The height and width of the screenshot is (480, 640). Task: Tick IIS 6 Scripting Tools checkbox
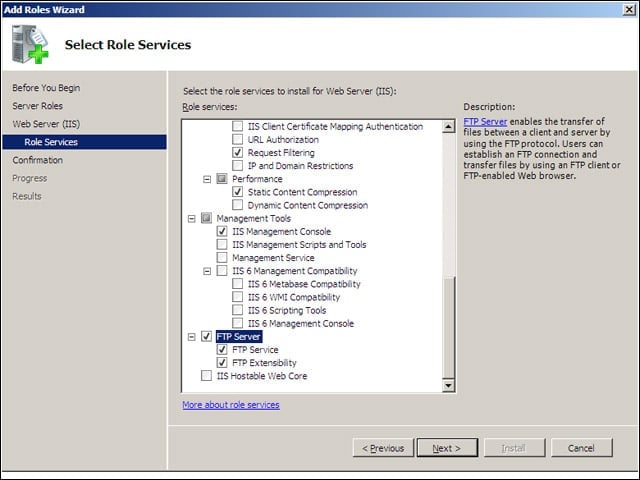click(x=237, y=310)
